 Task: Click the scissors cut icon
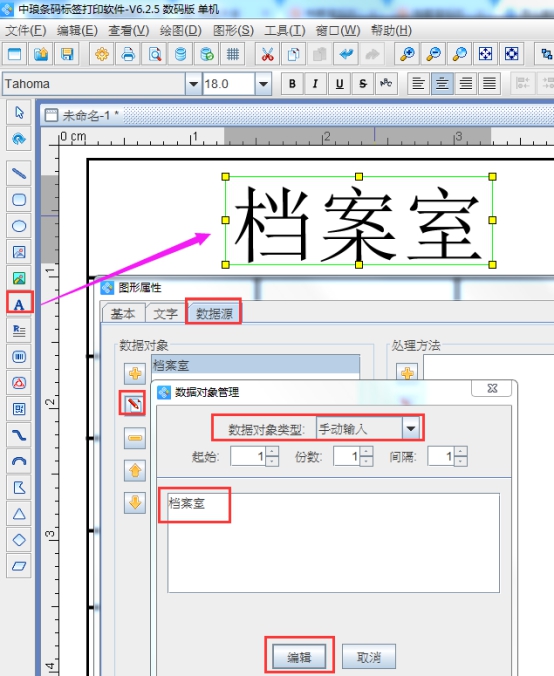point(267,54)
